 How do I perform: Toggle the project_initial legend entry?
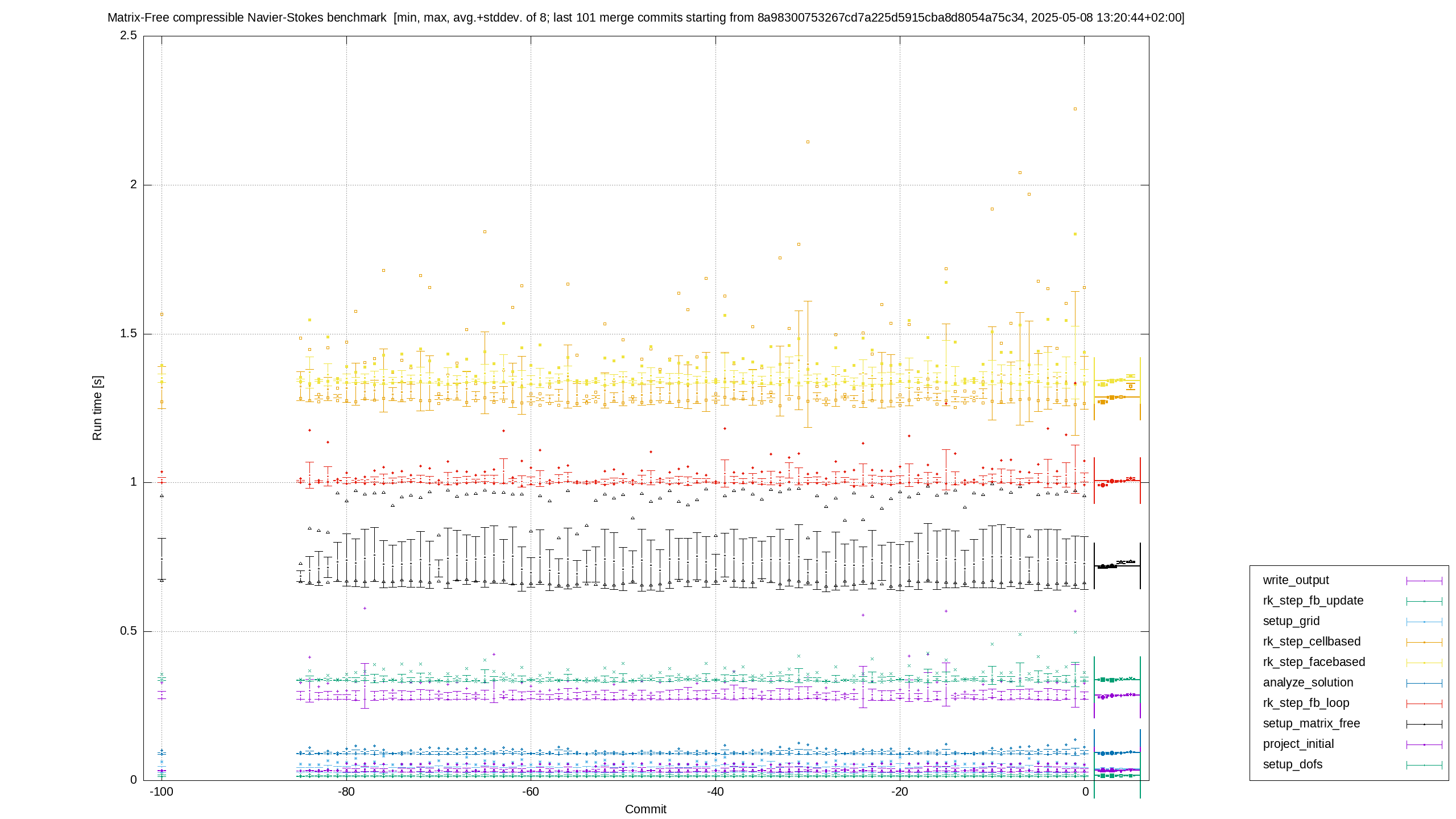(x=1298, y=744)
